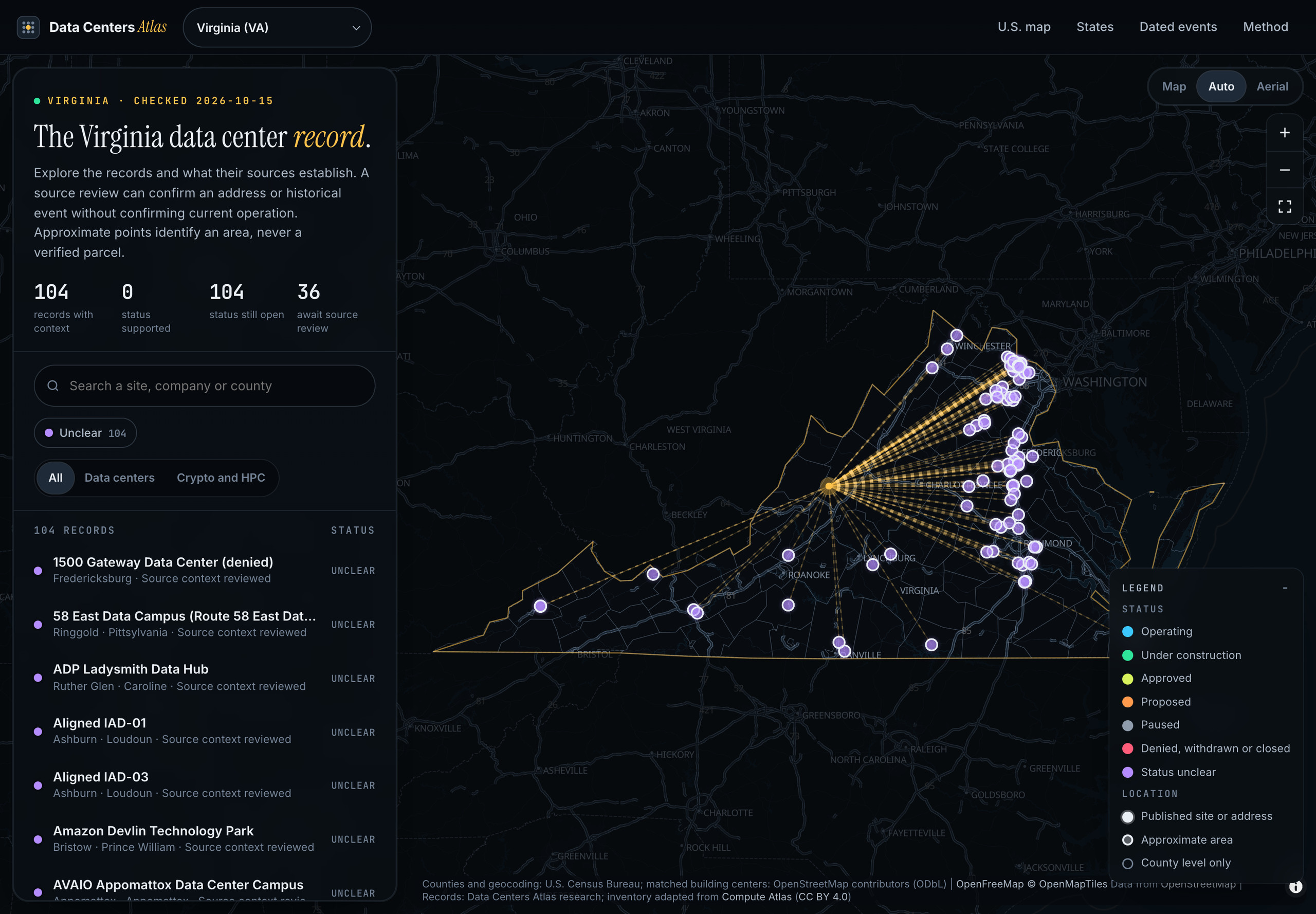
Task: Open Aligned IAD-03 record
Action: [205, 785]
